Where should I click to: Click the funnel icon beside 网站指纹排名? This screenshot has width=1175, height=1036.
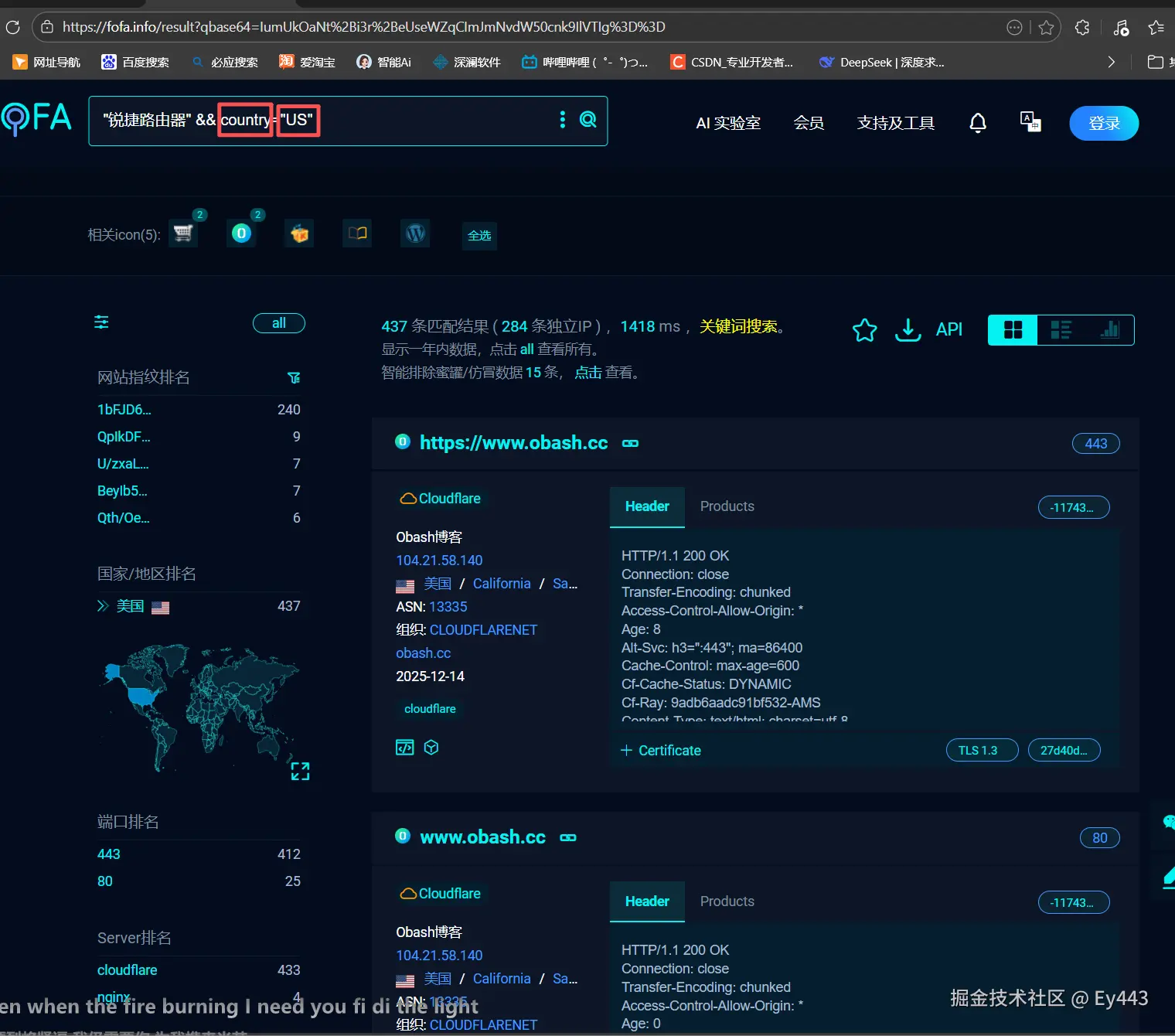(294, 377)
